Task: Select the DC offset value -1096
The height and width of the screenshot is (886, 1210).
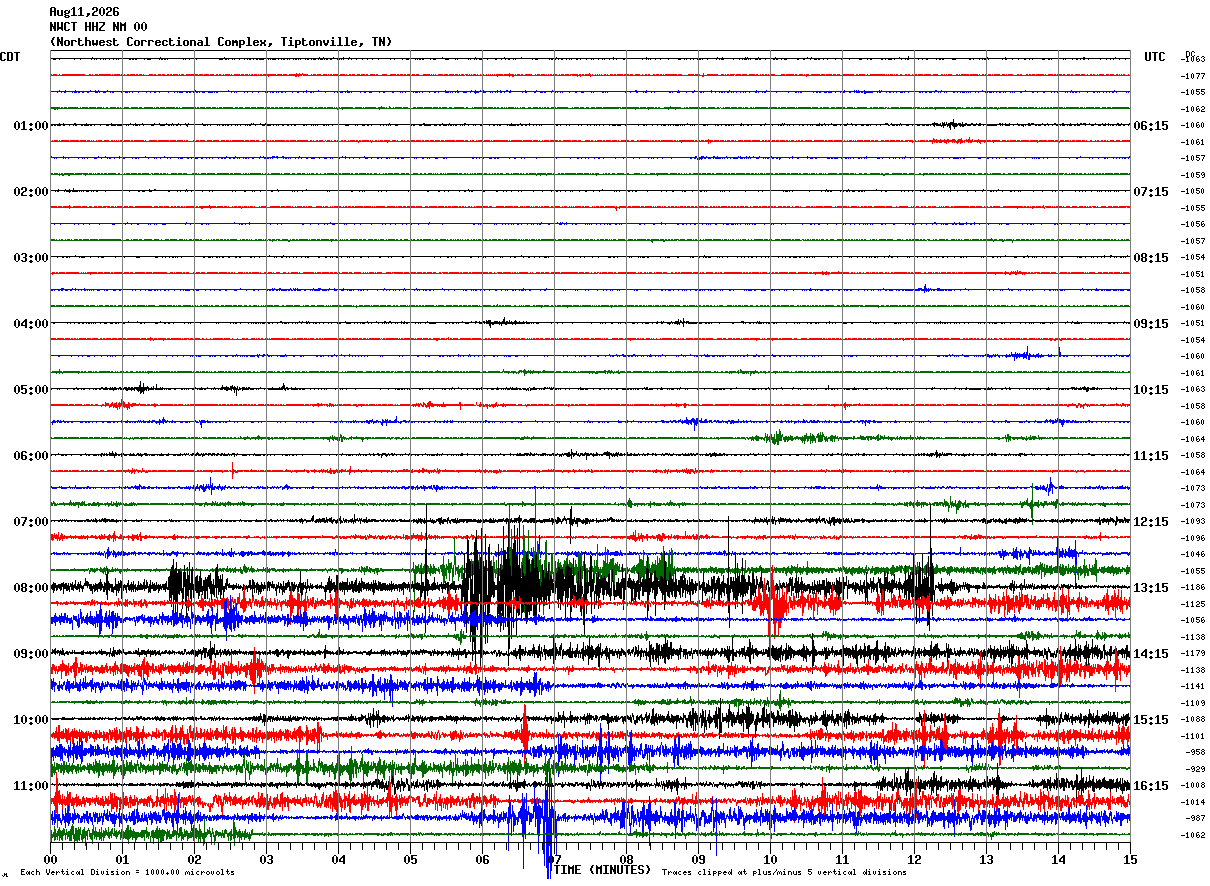Action: pos(1194,538)
